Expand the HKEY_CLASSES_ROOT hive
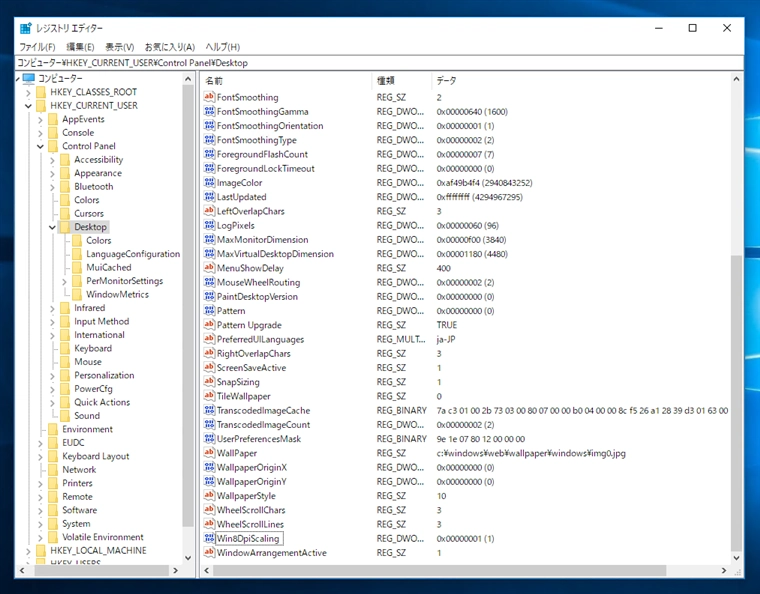The image size is (760, 594). (28, 92)
